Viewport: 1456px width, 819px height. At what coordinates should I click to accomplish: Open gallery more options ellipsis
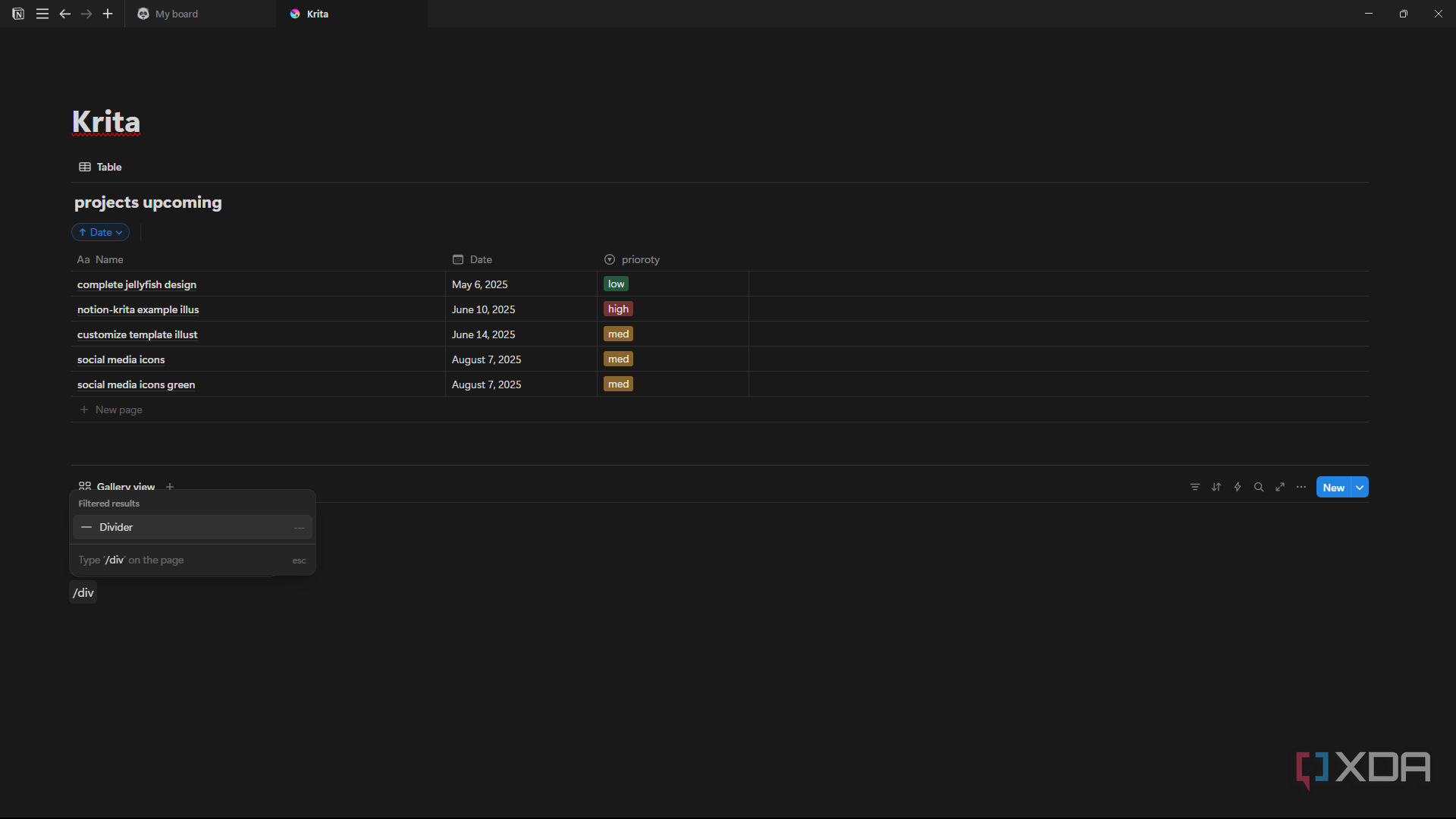click(x=1301, y=487)
